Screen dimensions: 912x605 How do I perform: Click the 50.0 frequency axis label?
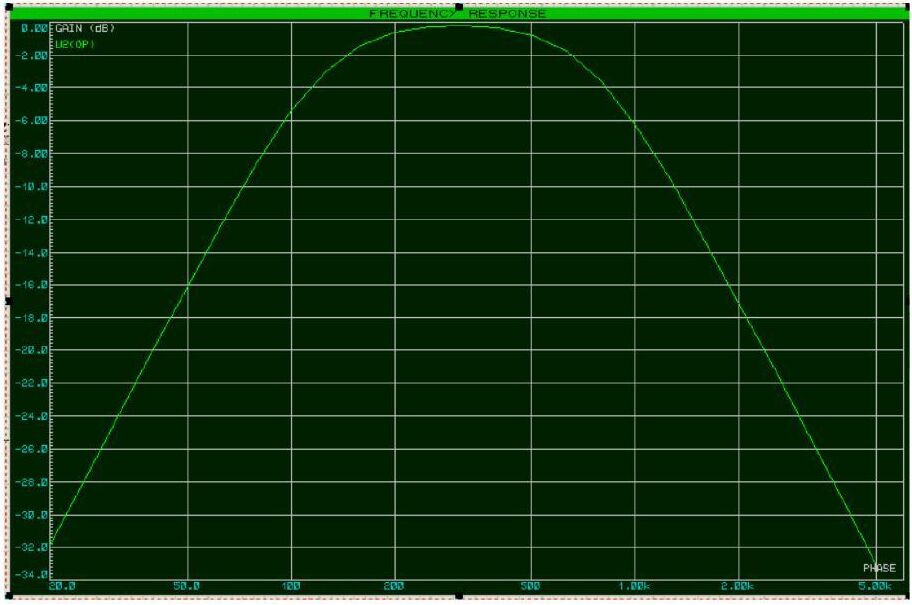point(187,586)
